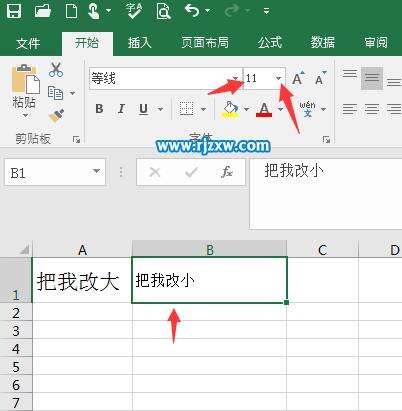Toggle Bold formatting
Viewport: 402px width, 411px height.
tap(99, 109)
